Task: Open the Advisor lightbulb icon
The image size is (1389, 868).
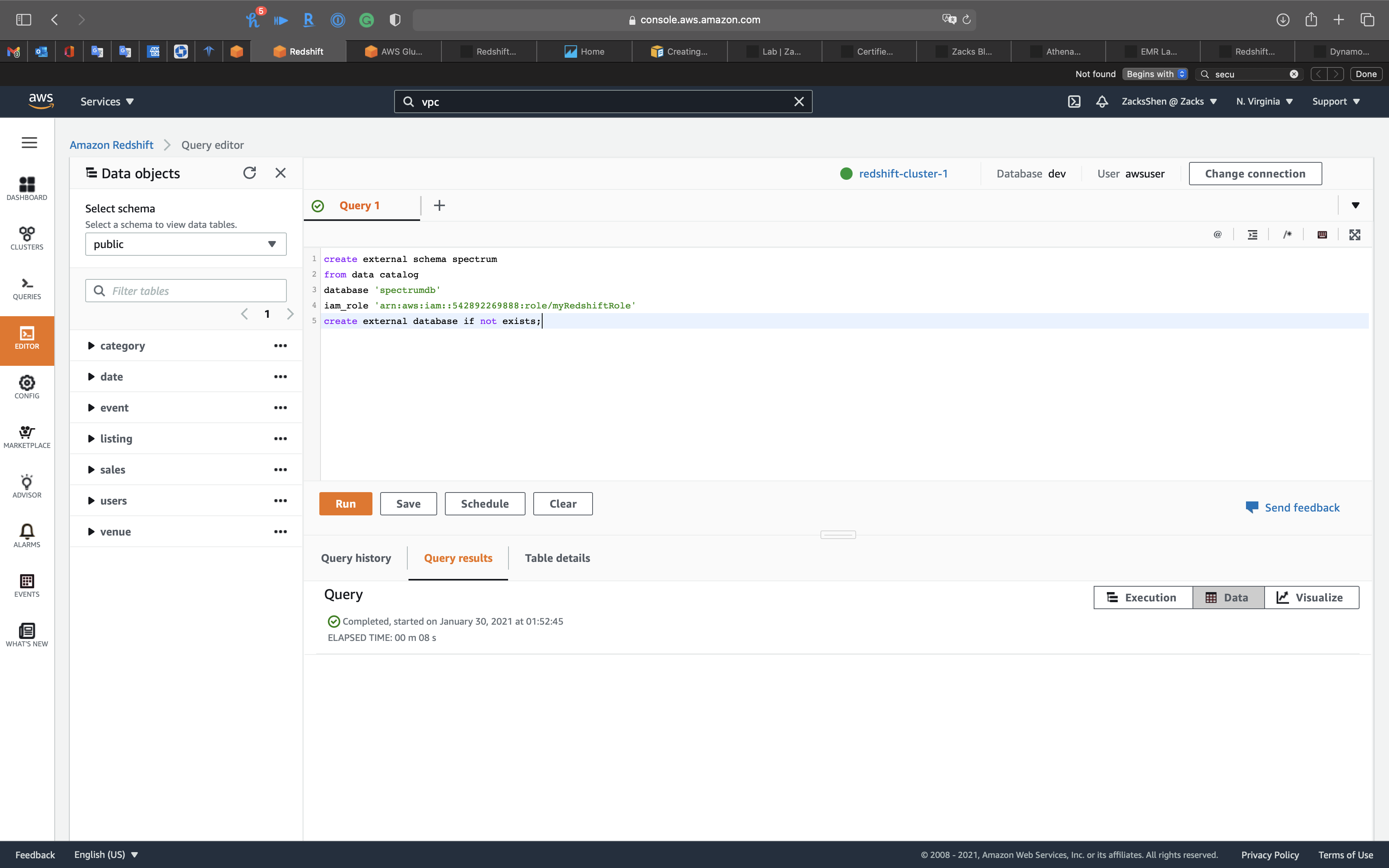Action: (x=27, y=486)
